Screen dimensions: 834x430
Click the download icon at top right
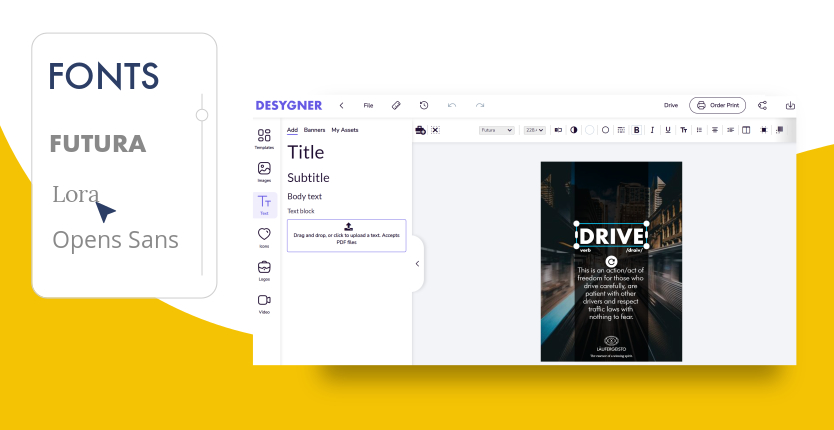tap(790, 105)
